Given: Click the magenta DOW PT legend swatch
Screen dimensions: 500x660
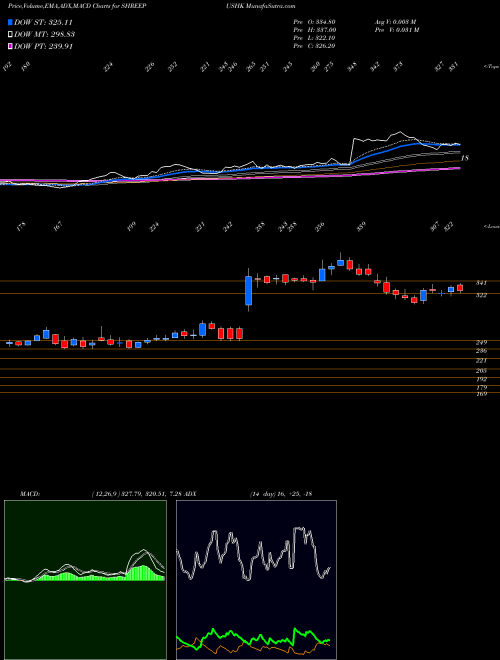Looking at the screenshot, I should pos(10,46).
